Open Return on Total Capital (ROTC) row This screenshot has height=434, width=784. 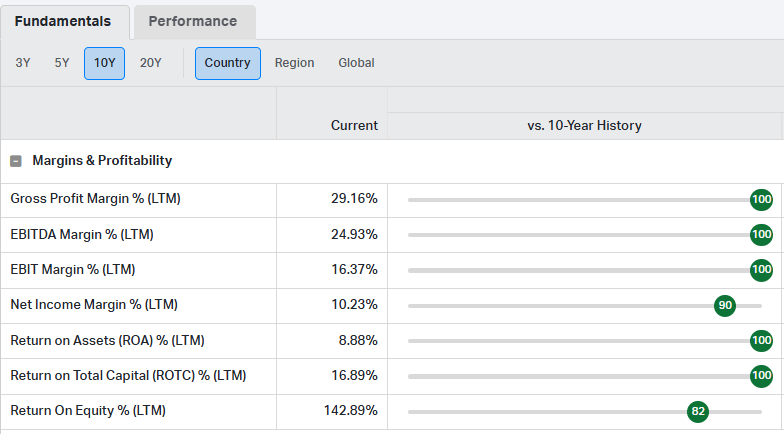pyautogui.click(x=128, y=376)
